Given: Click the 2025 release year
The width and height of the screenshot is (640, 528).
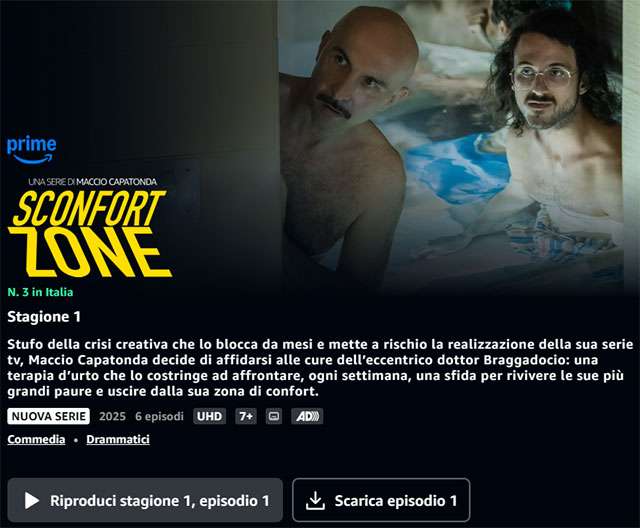Looking at the screenshot, I should coord(113,416).
